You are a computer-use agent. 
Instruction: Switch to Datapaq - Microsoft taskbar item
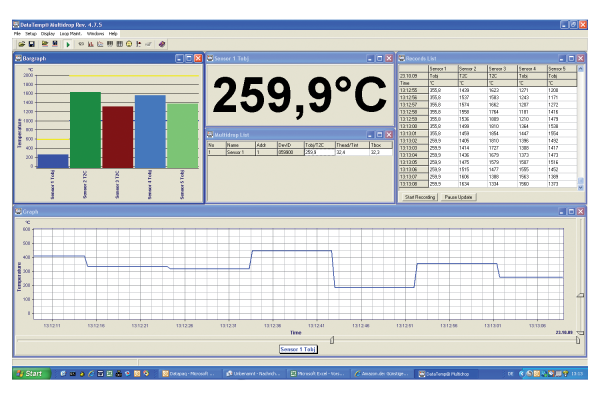(x=190, y=374)
